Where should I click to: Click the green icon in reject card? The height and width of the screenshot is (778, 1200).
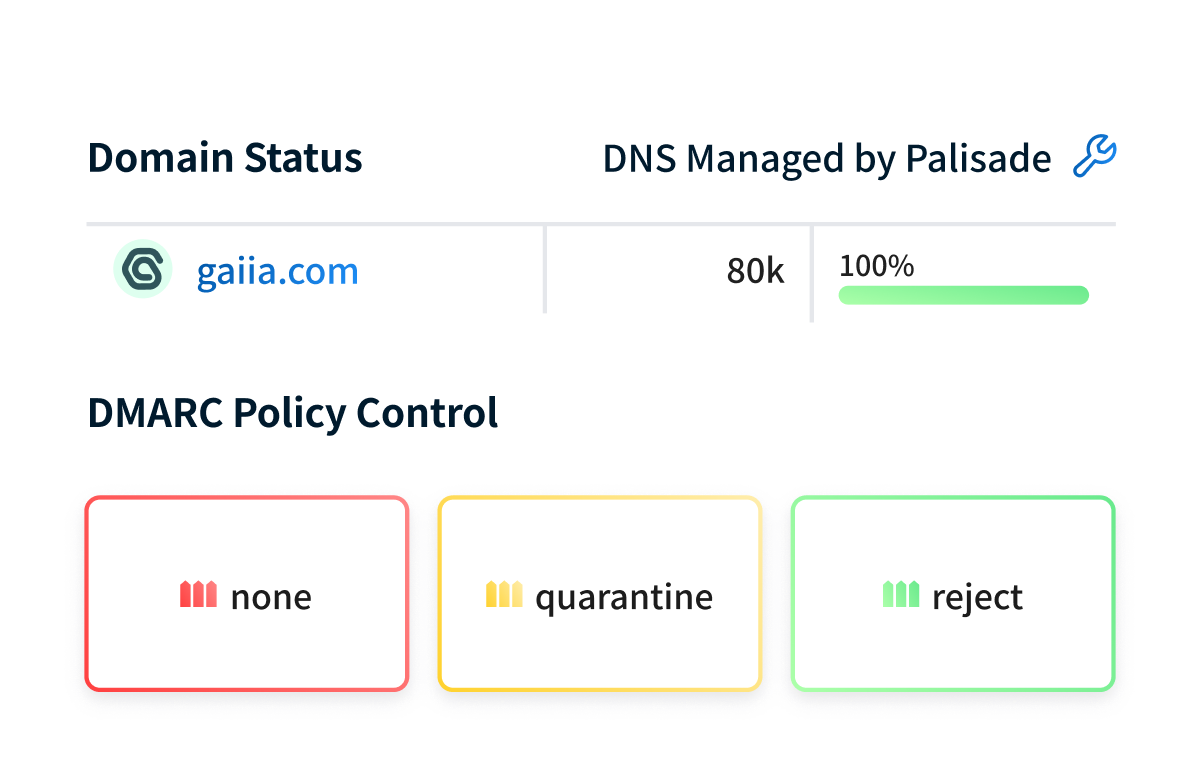click(x=901, y=595)
